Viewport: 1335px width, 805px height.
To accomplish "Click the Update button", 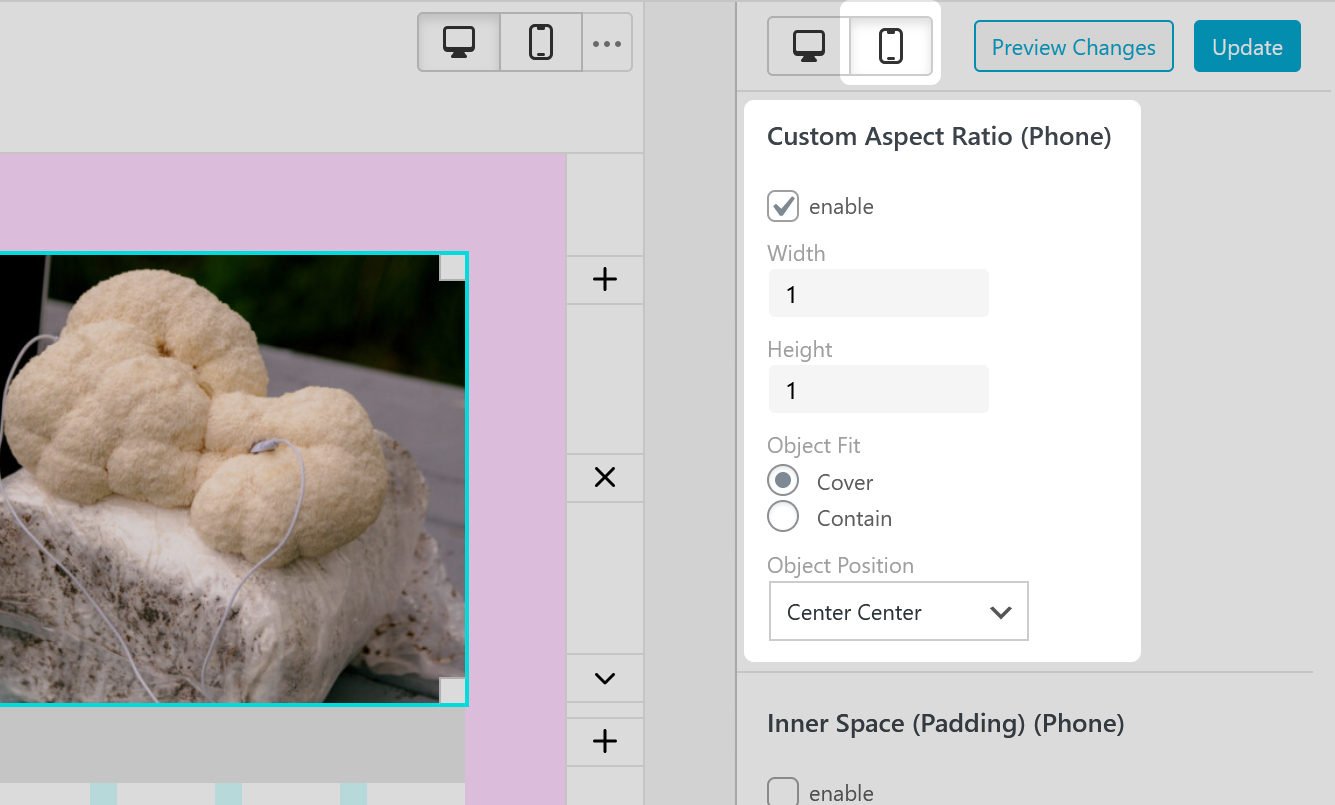I will tap(1246, 46).
